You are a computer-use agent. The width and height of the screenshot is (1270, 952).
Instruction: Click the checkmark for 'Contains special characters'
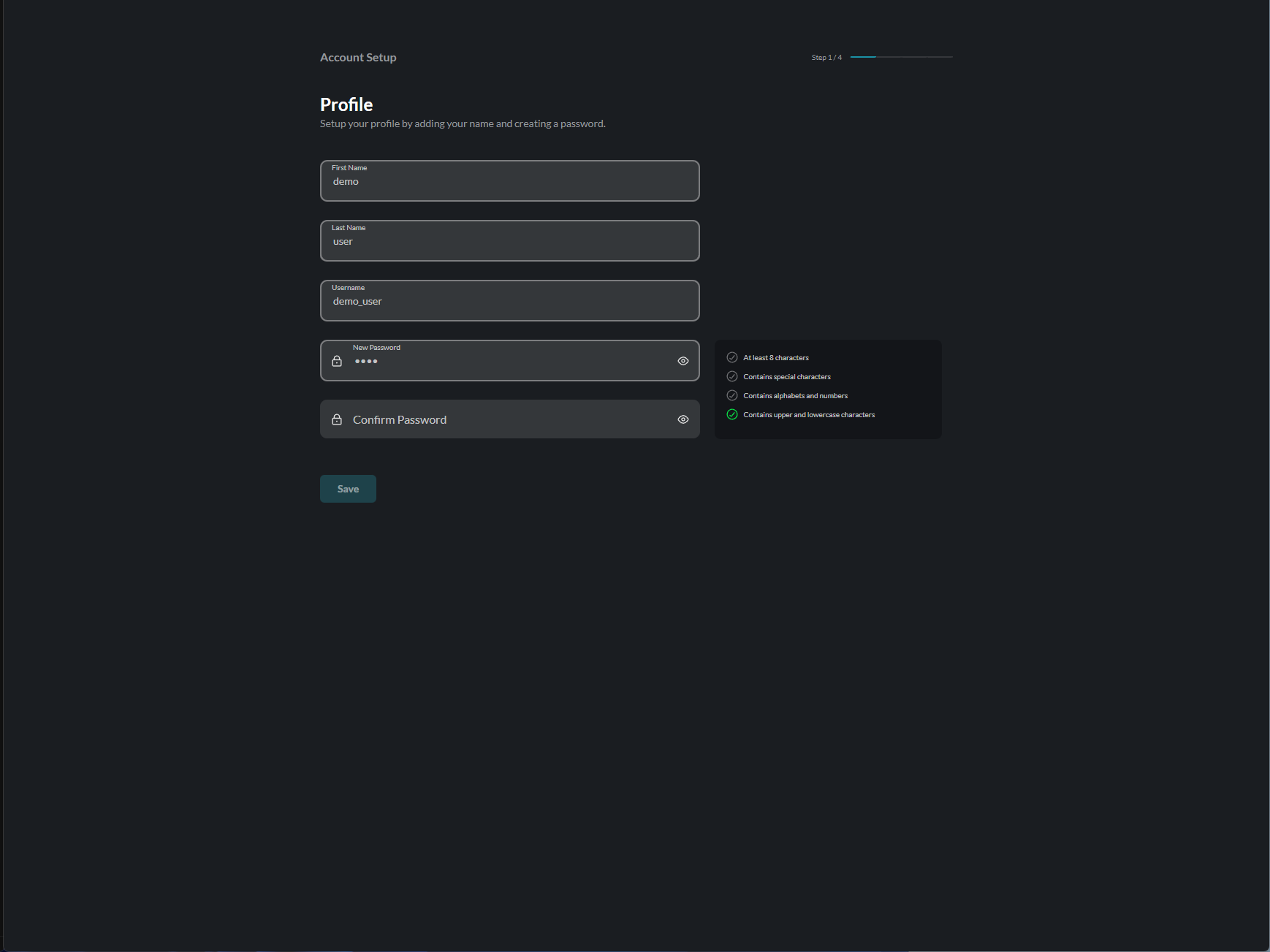click(732, 376)
